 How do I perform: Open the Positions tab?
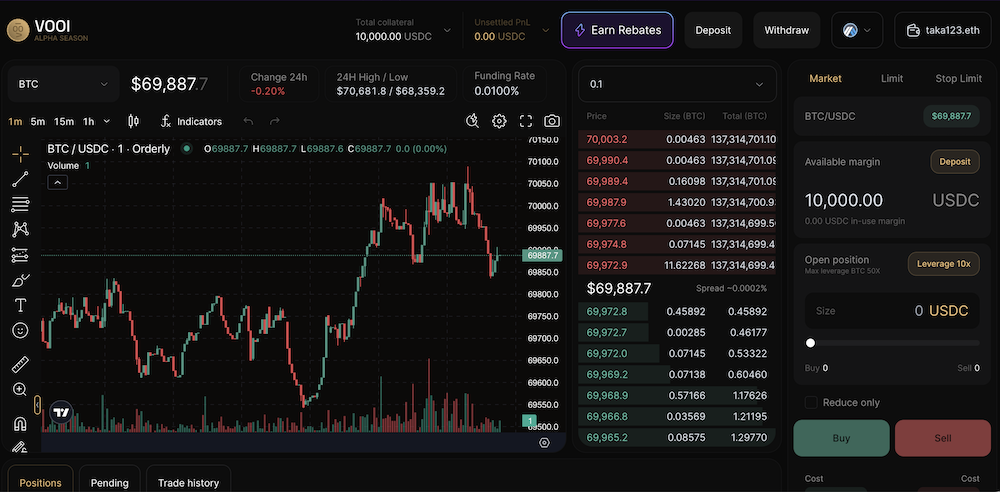40,482
